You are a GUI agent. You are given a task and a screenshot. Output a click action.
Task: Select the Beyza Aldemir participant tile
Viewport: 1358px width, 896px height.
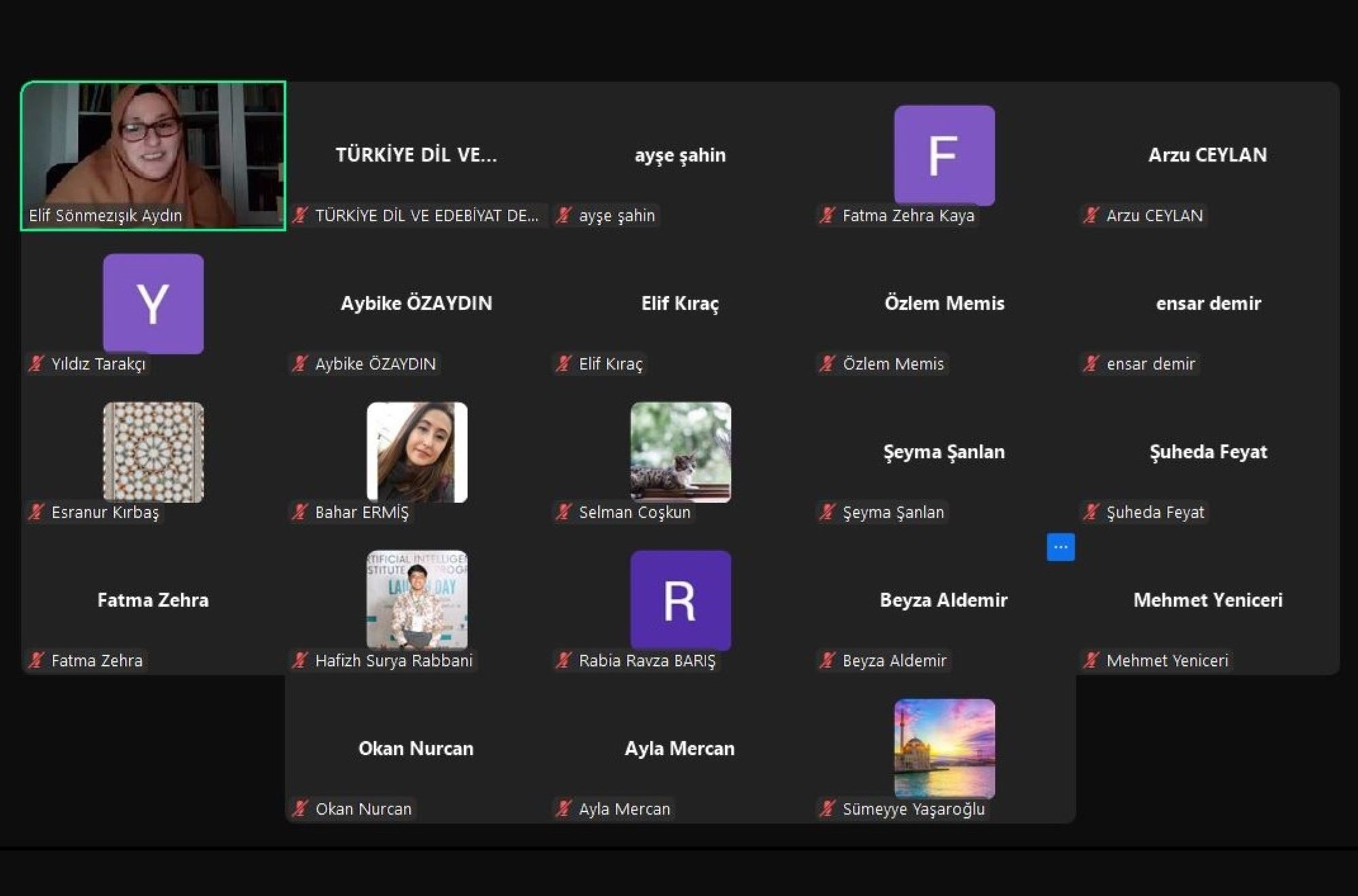point(944,600)
